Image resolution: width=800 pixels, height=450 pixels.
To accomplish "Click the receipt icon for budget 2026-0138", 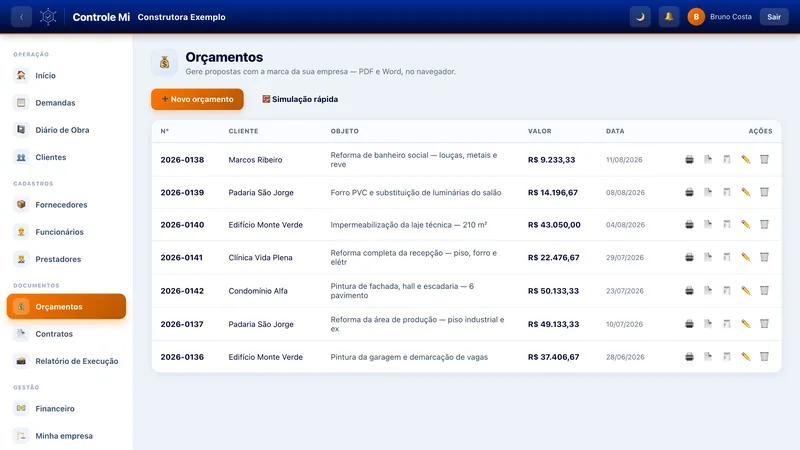I will 727,160.
